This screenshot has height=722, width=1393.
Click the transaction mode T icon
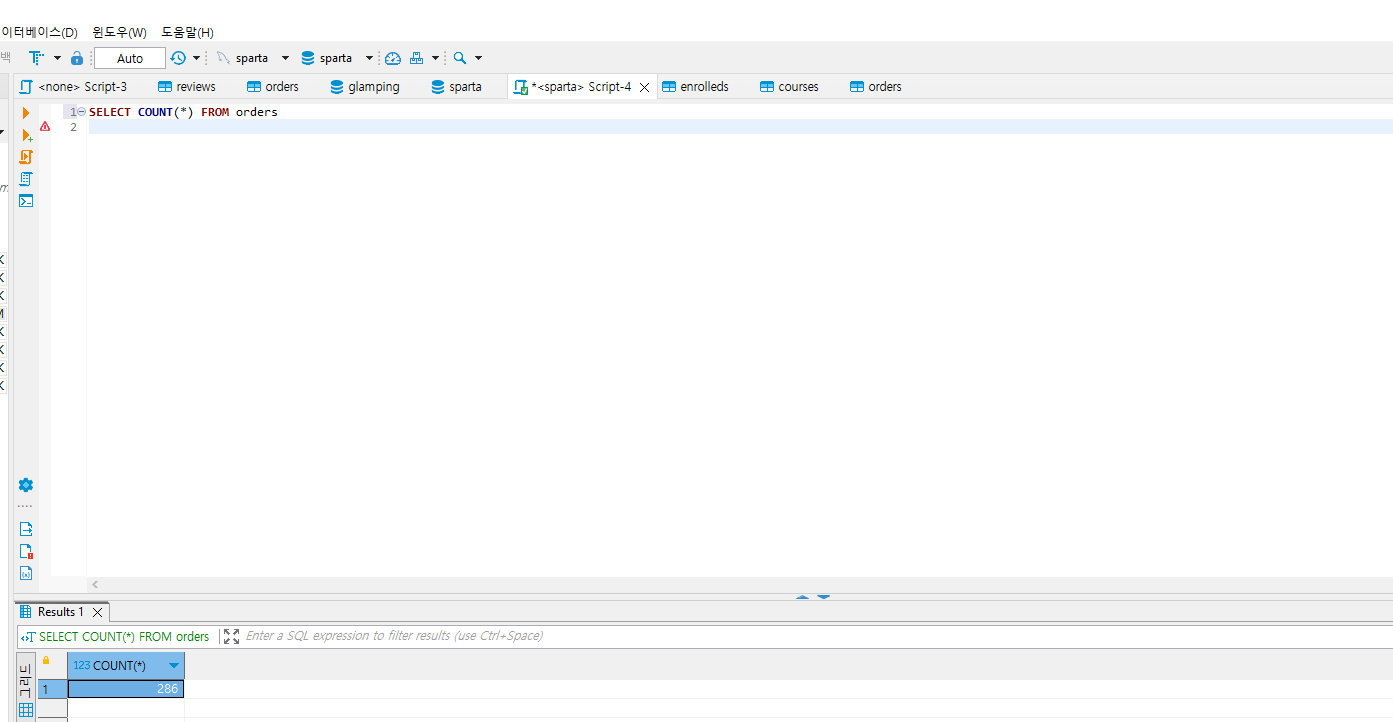(x=36, y=58)
